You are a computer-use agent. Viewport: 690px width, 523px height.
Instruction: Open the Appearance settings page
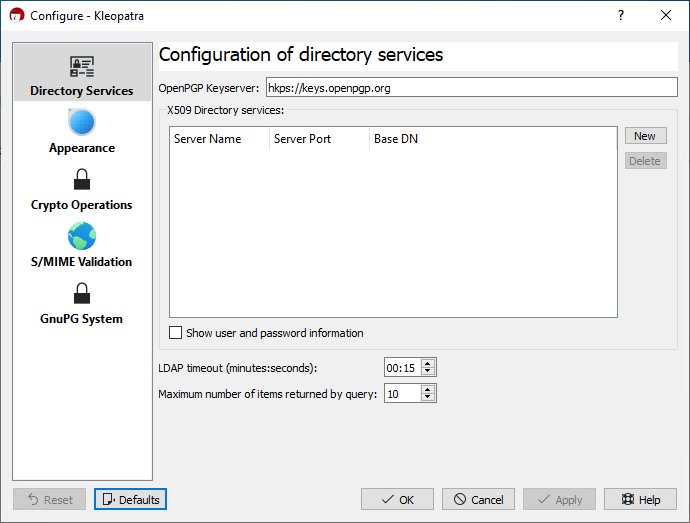coord(82,130)
